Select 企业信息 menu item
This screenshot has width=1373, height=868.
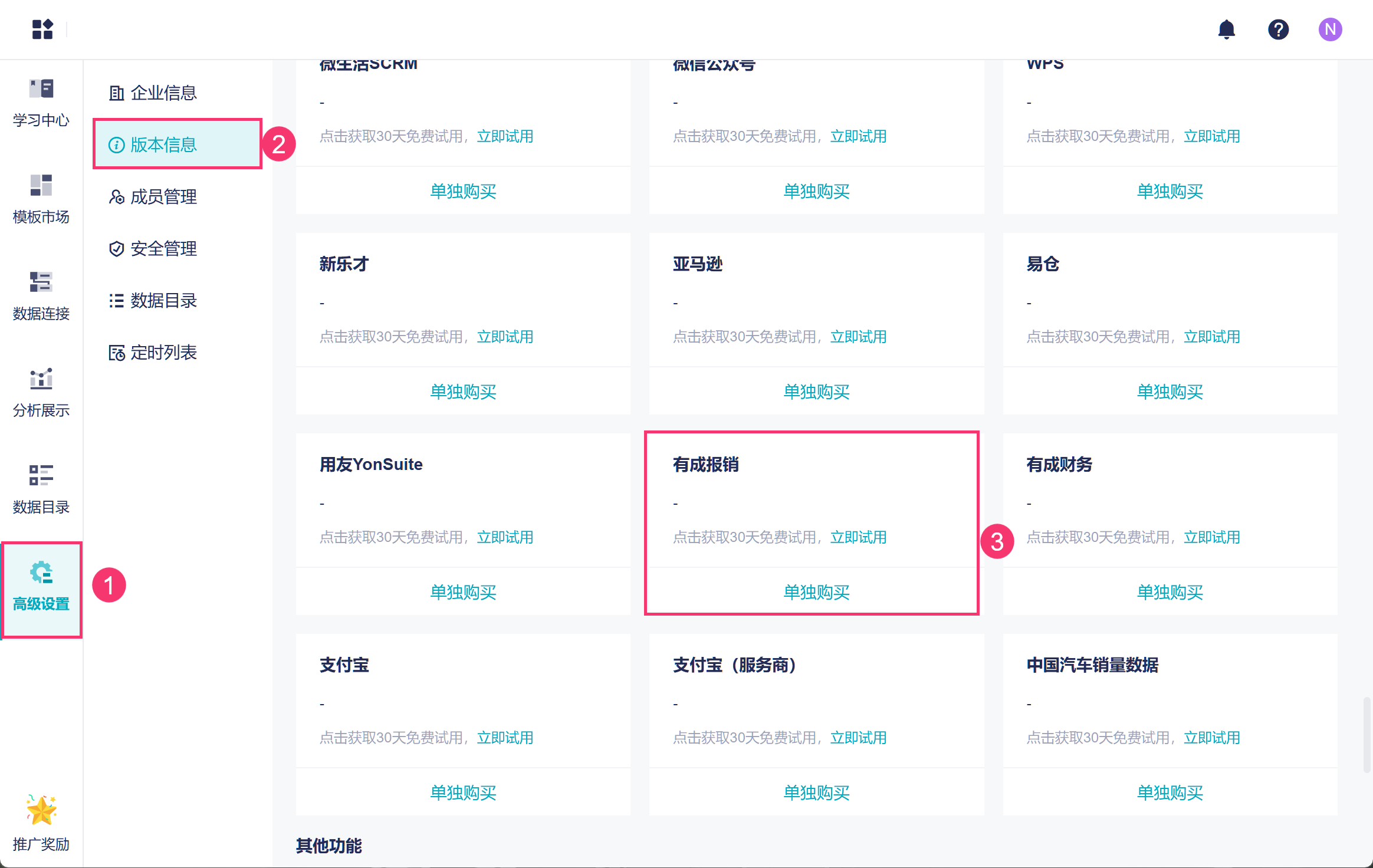coord(163,93)
